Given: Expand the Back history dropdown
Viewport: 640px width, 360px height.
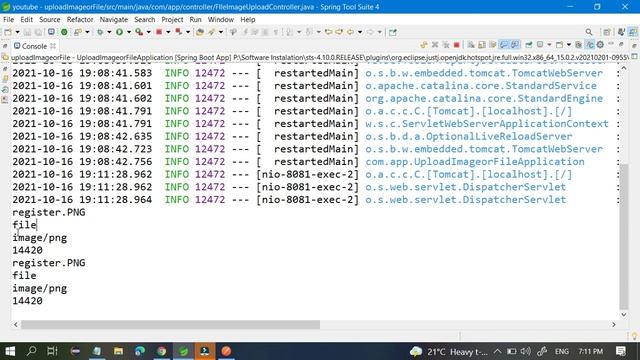Looking at the screenshot, I should [x=360, y=32].
